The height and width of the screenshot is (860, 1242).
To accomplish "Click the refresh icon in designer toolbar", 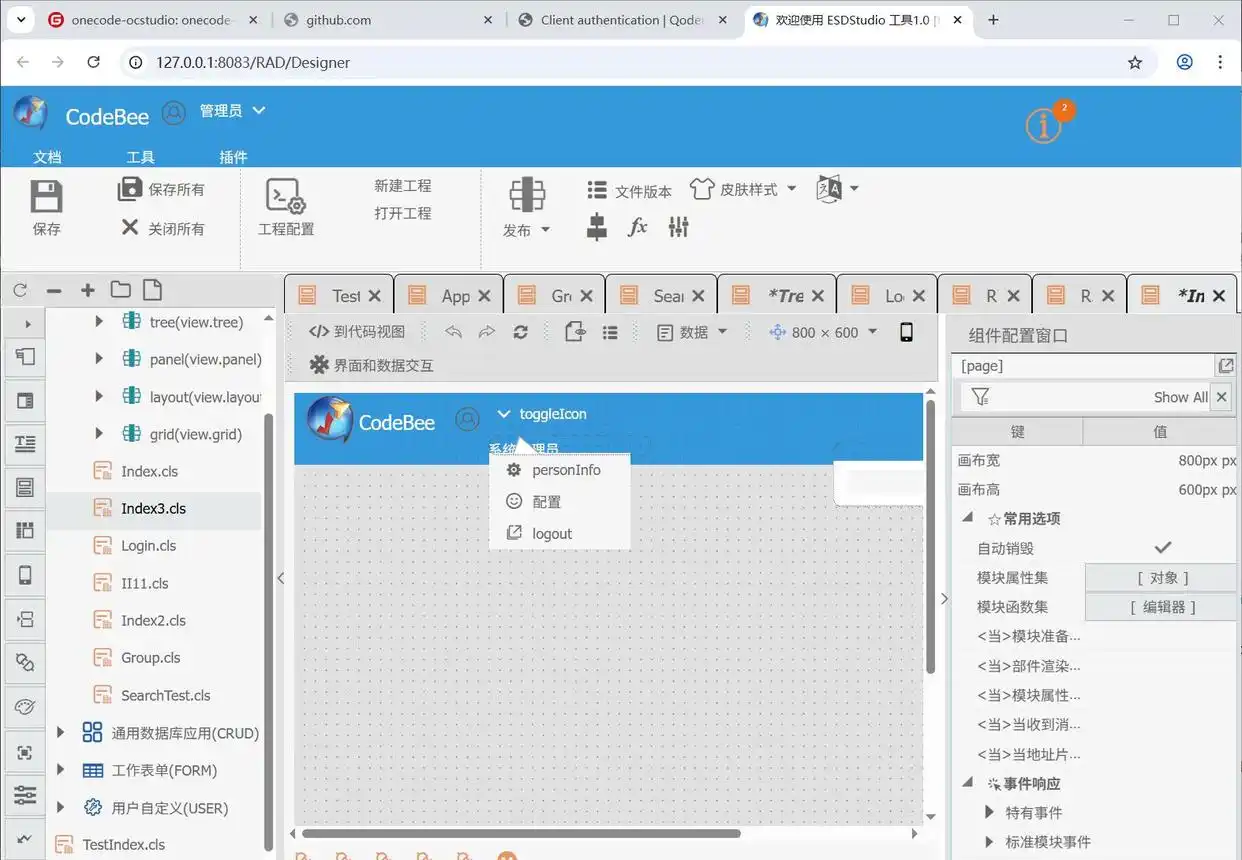I will point(520,332).
